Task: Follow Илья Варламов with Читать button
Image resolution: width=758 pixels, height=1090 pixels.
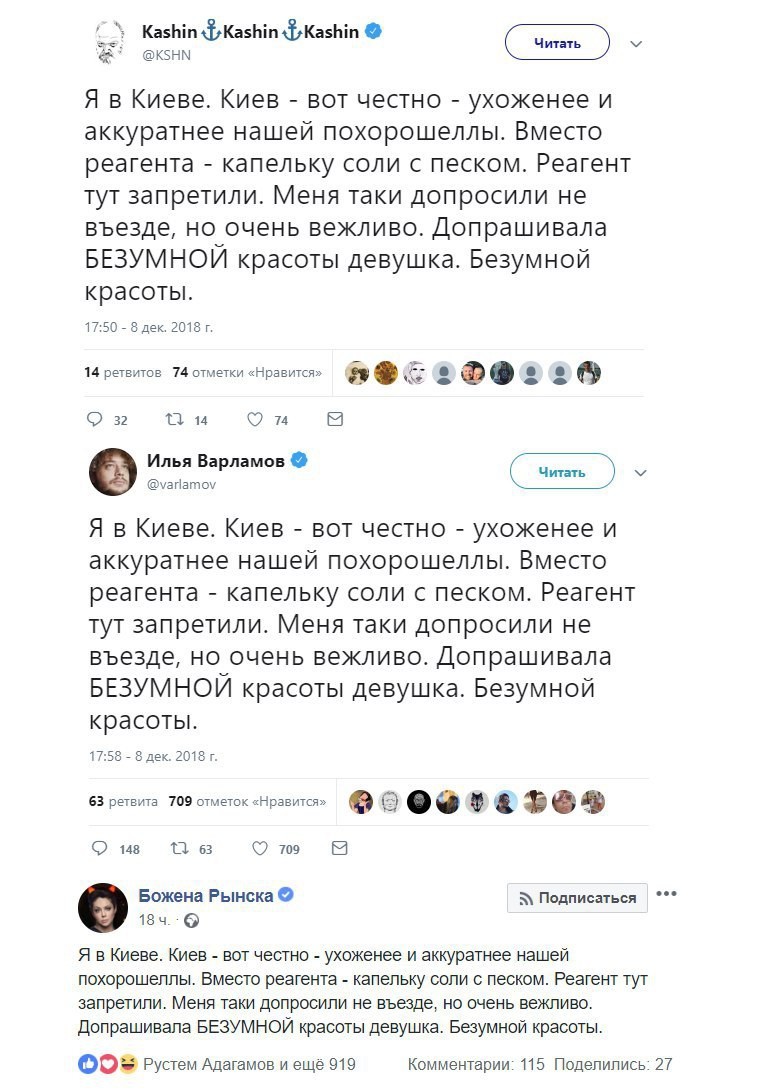Action: [561, 472]
